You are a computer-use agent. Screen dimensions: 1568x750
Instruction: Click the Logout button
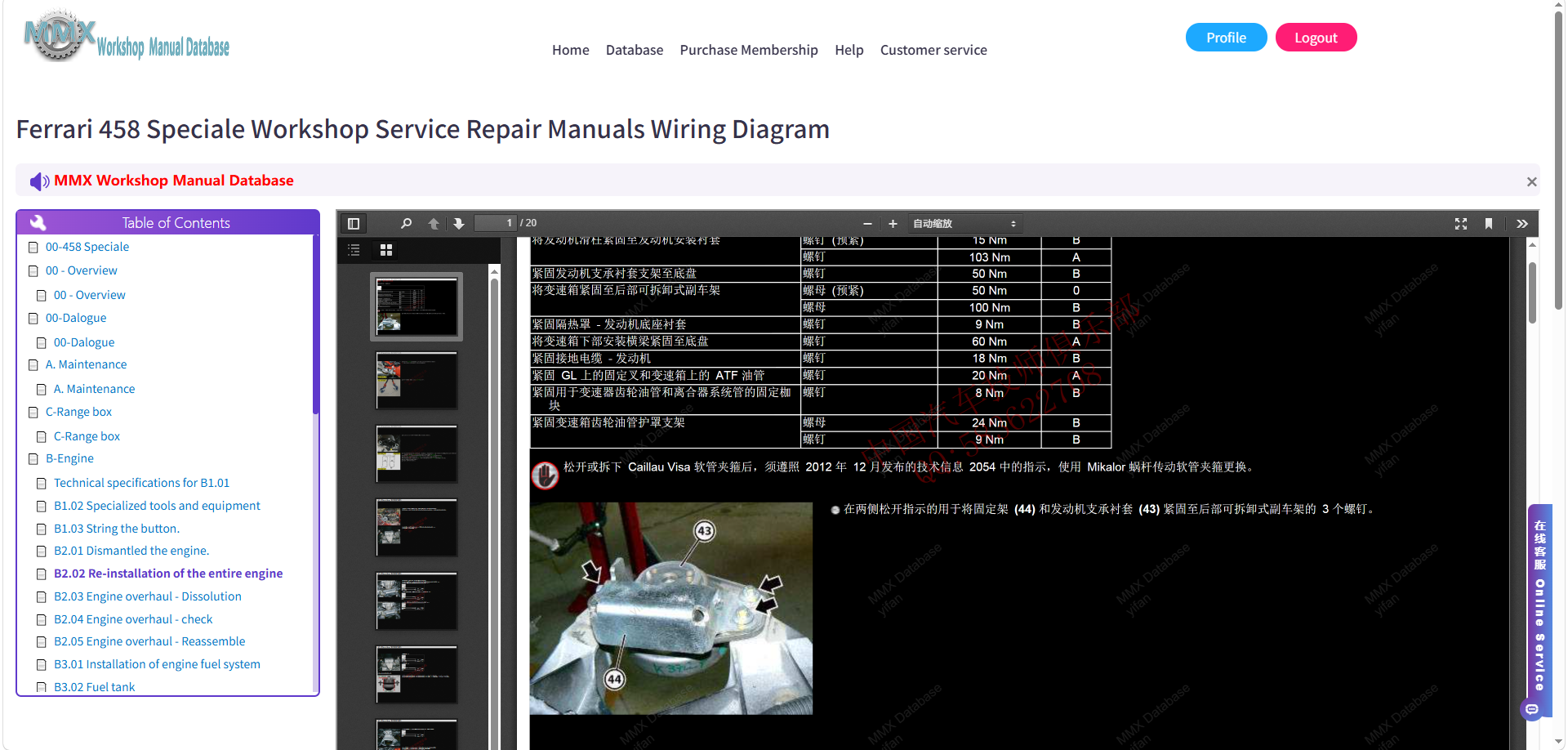click(x=1316, y=38)
